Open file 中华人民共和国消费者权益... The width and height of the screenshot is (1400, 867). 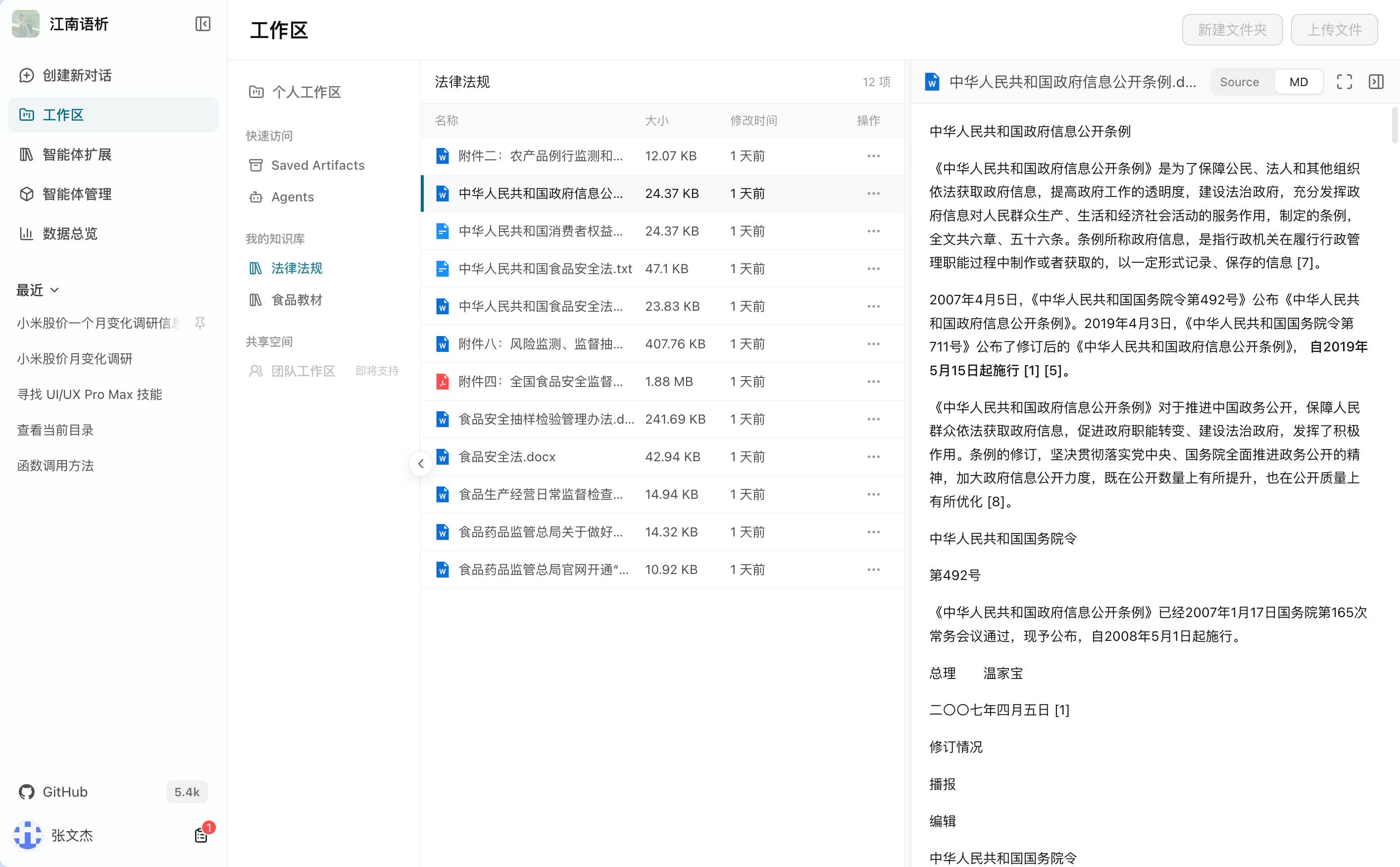pos(540,231)
